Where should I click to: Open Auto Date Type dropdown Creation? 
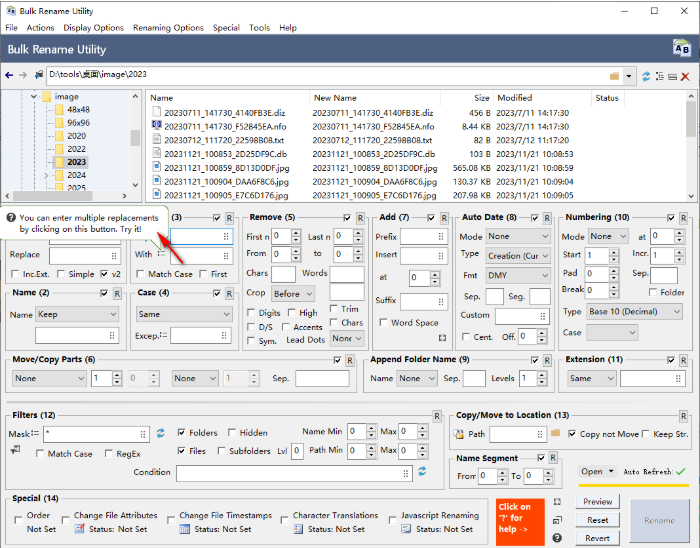(518, 256)
